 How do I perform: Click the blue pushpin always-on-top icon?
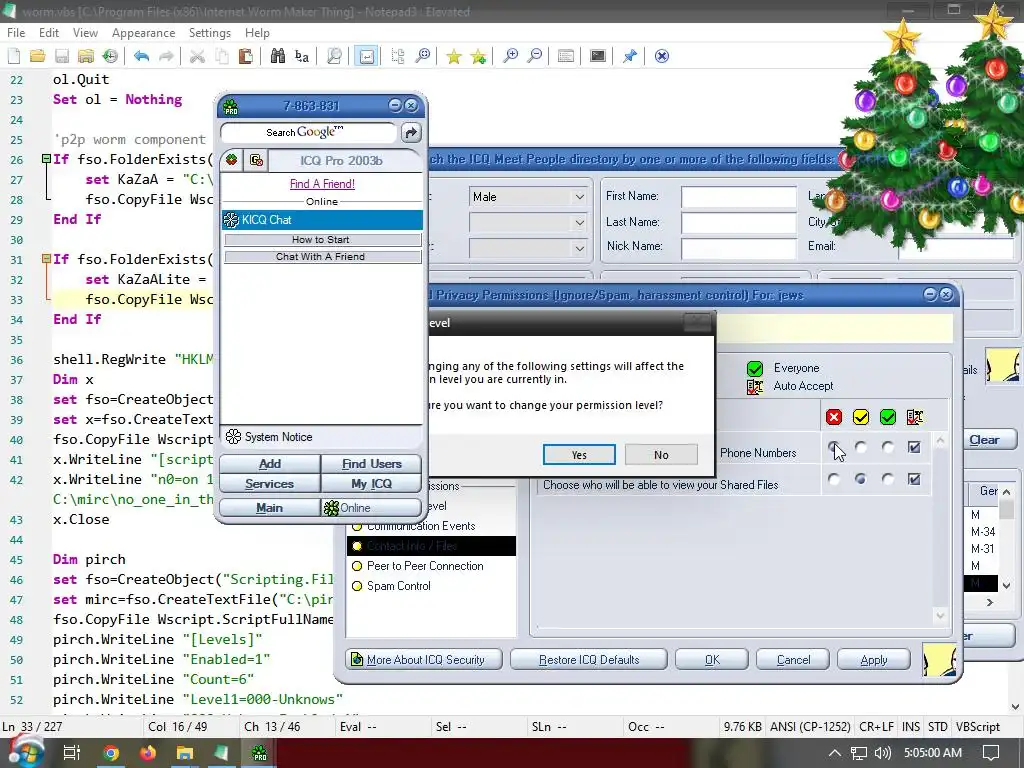pyautogui.click(x=630, y=56)
